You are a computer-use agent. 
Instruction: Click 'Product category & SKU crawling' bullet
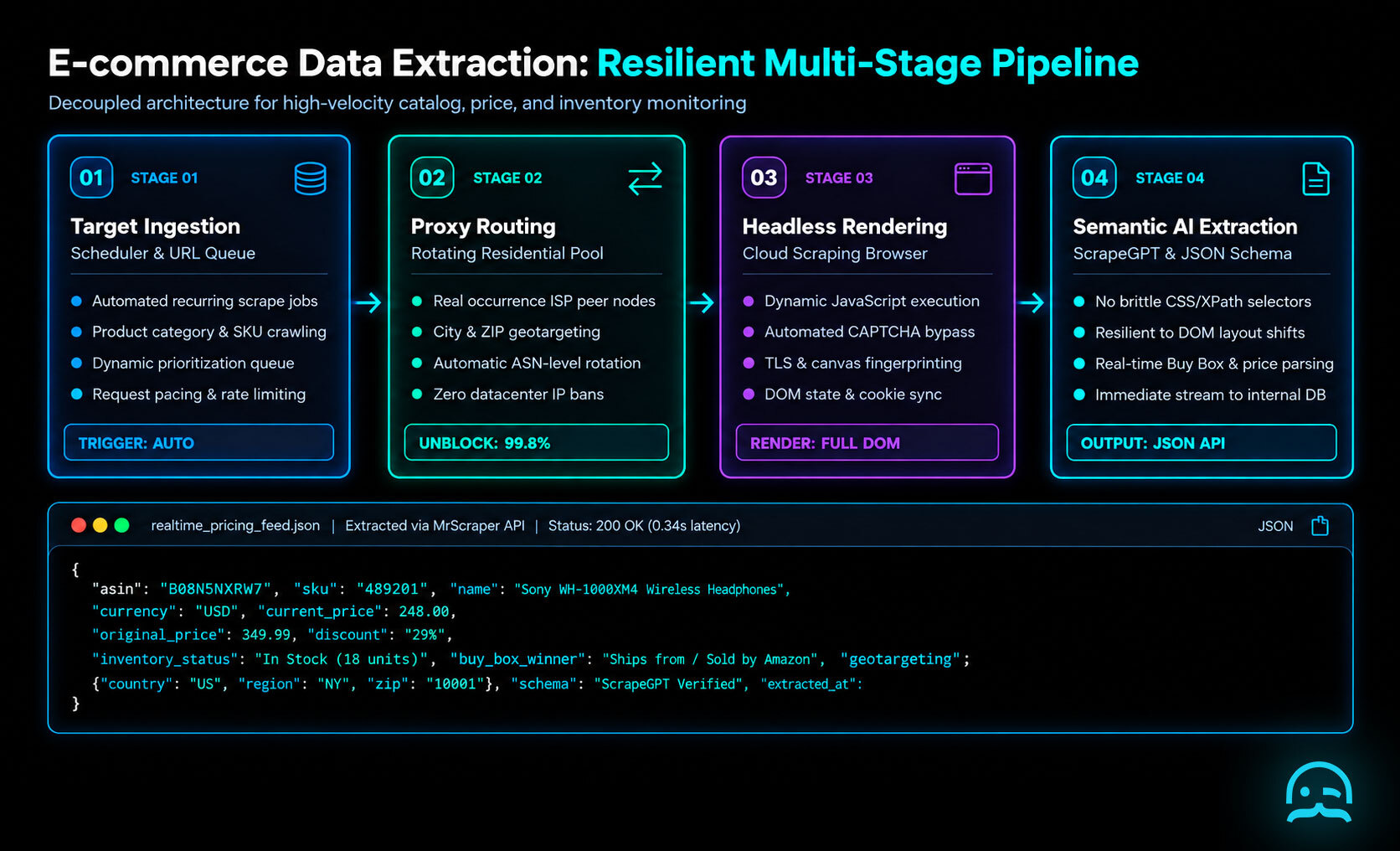pyautogui.click(x=209, y=332)
